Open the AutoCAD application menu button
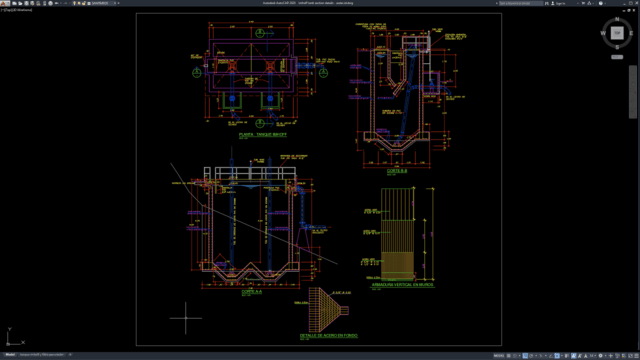Image resolution: width=640 pixels, height=360 pixels. (4, 3)
